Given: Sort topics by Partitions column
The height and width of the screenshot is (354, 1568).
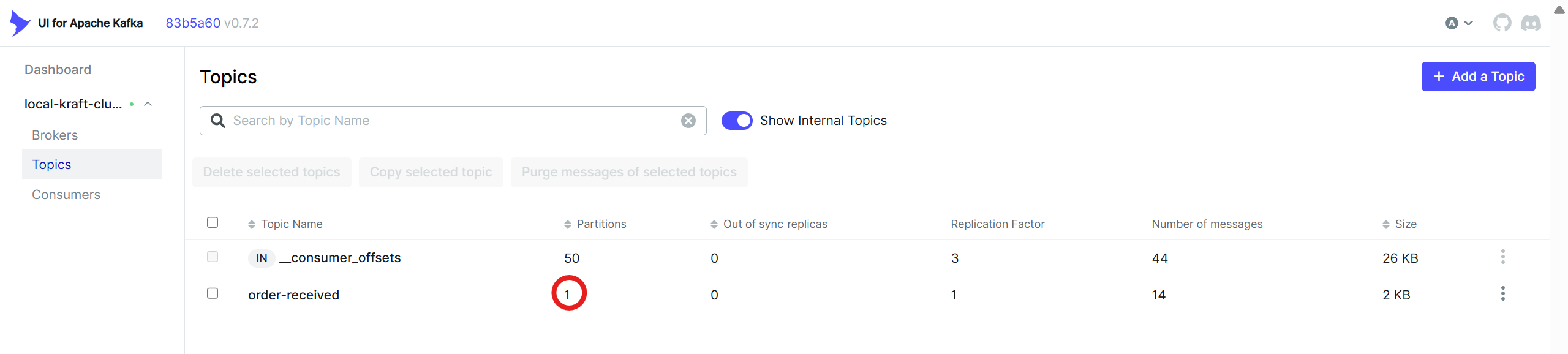Looking at the screenshot, I should (x=600, y=224).
